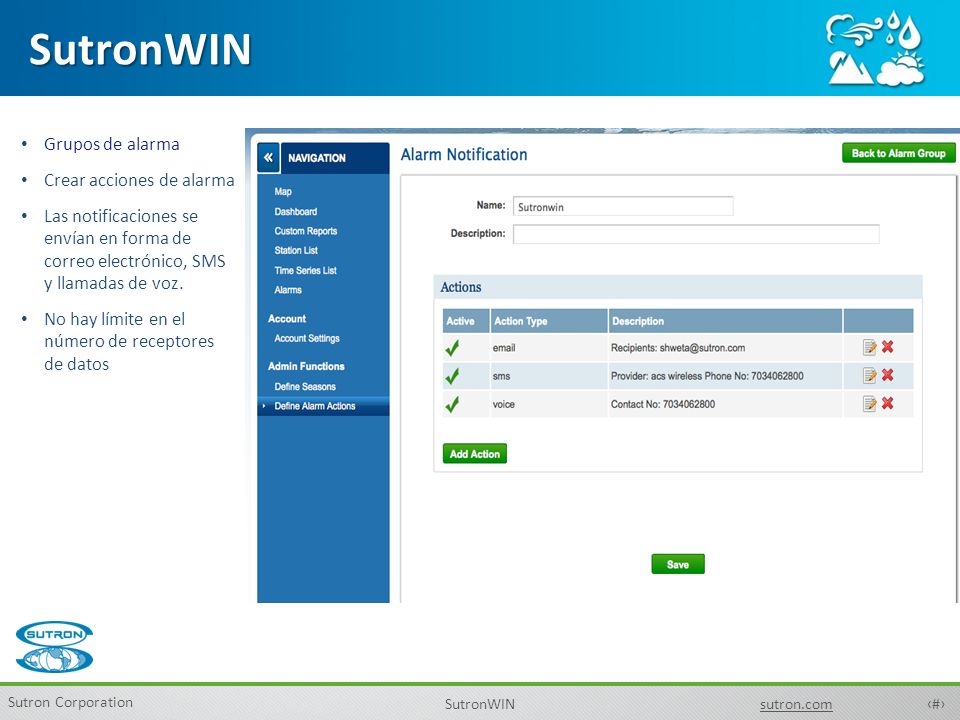Screen dimensions: 960x720
Task: Click the 'voice' action type cell
Action: click(x=549, y=404)
